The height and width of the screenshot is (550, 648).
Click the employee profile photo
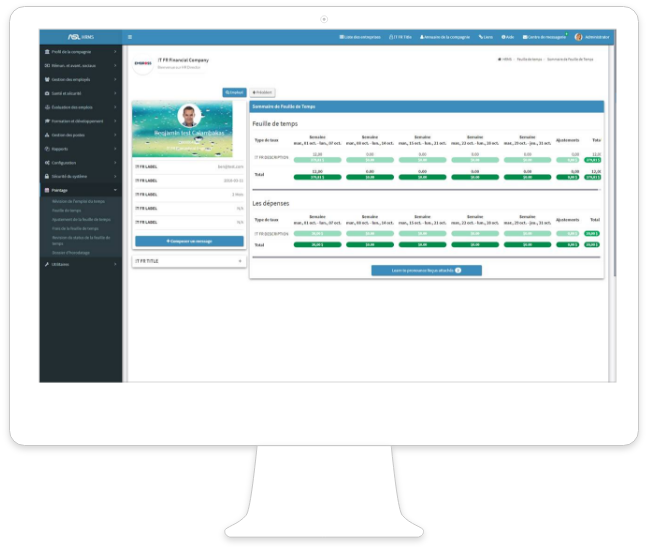188,116
